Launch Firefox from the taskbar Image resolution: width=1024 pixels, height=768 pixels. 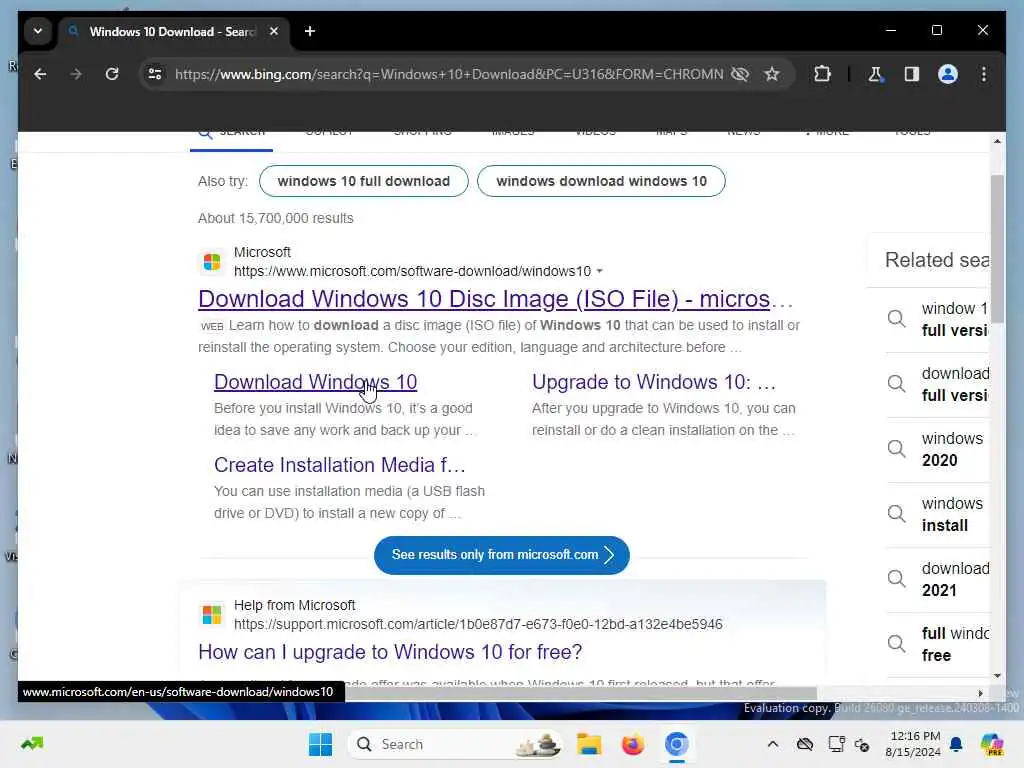tap(632, 744)
